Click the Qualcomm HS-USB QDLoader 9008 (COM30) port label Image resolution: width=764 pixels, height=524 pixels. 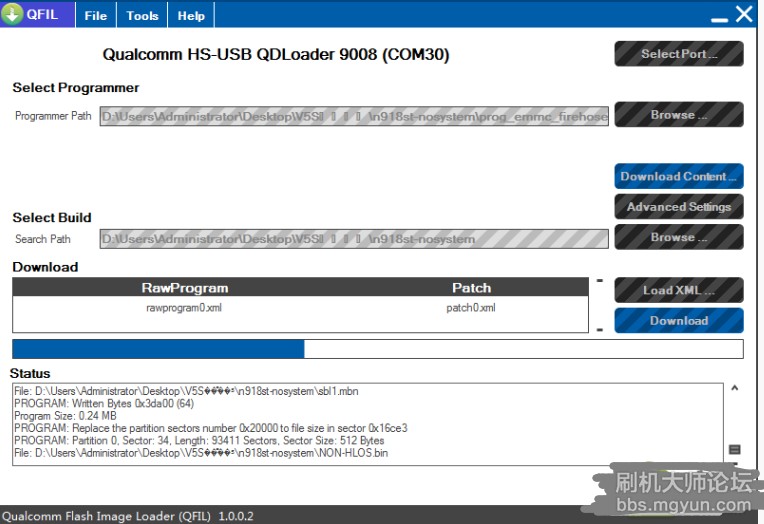click(276, 54)
